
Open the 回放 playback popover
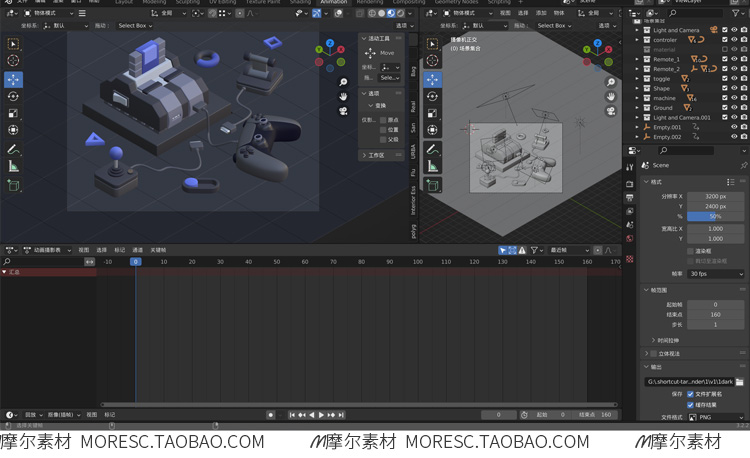[33, 415]
